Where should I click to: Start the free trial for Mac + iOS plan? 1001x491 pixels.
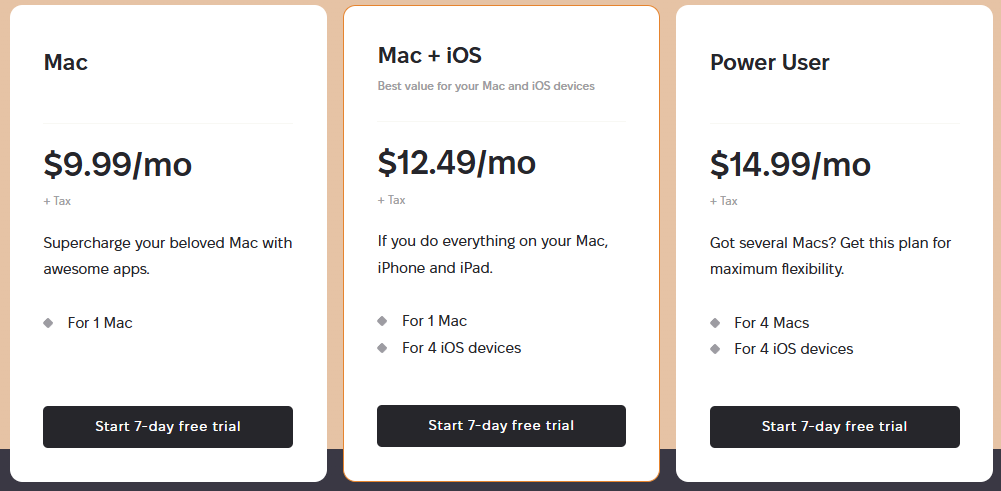coord(501,426)
